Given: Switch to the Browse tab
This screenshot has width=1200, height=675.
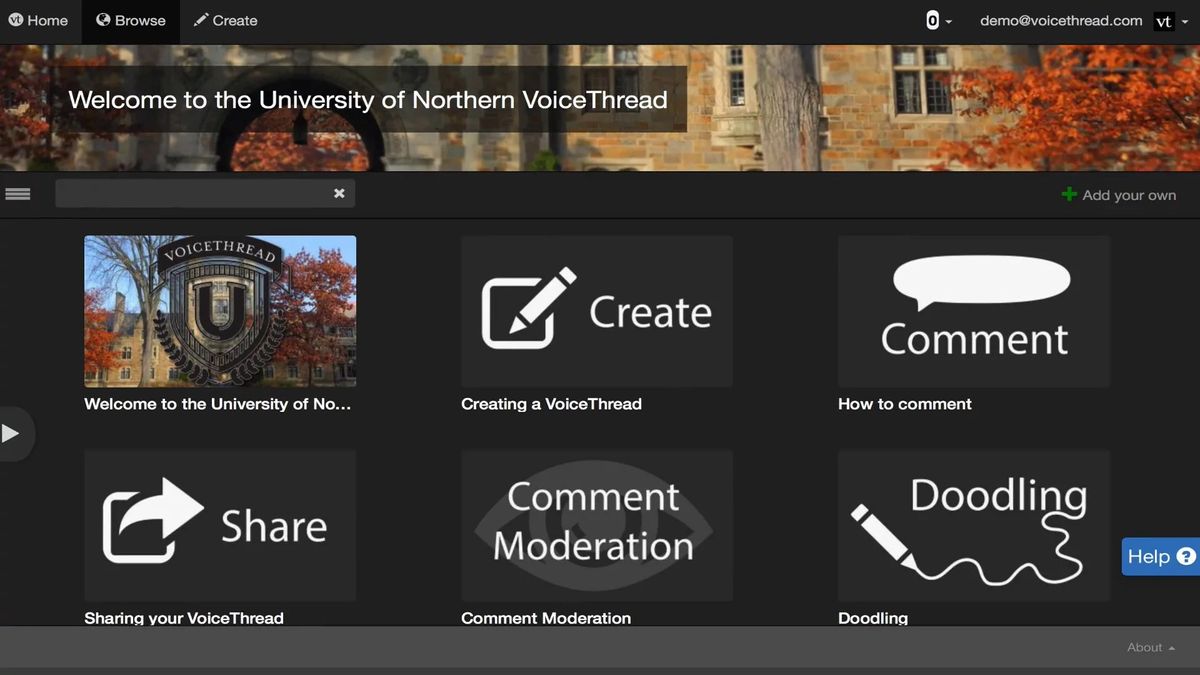Looking at the screenshot, I should pyautogui.click(x=130, y=19).
